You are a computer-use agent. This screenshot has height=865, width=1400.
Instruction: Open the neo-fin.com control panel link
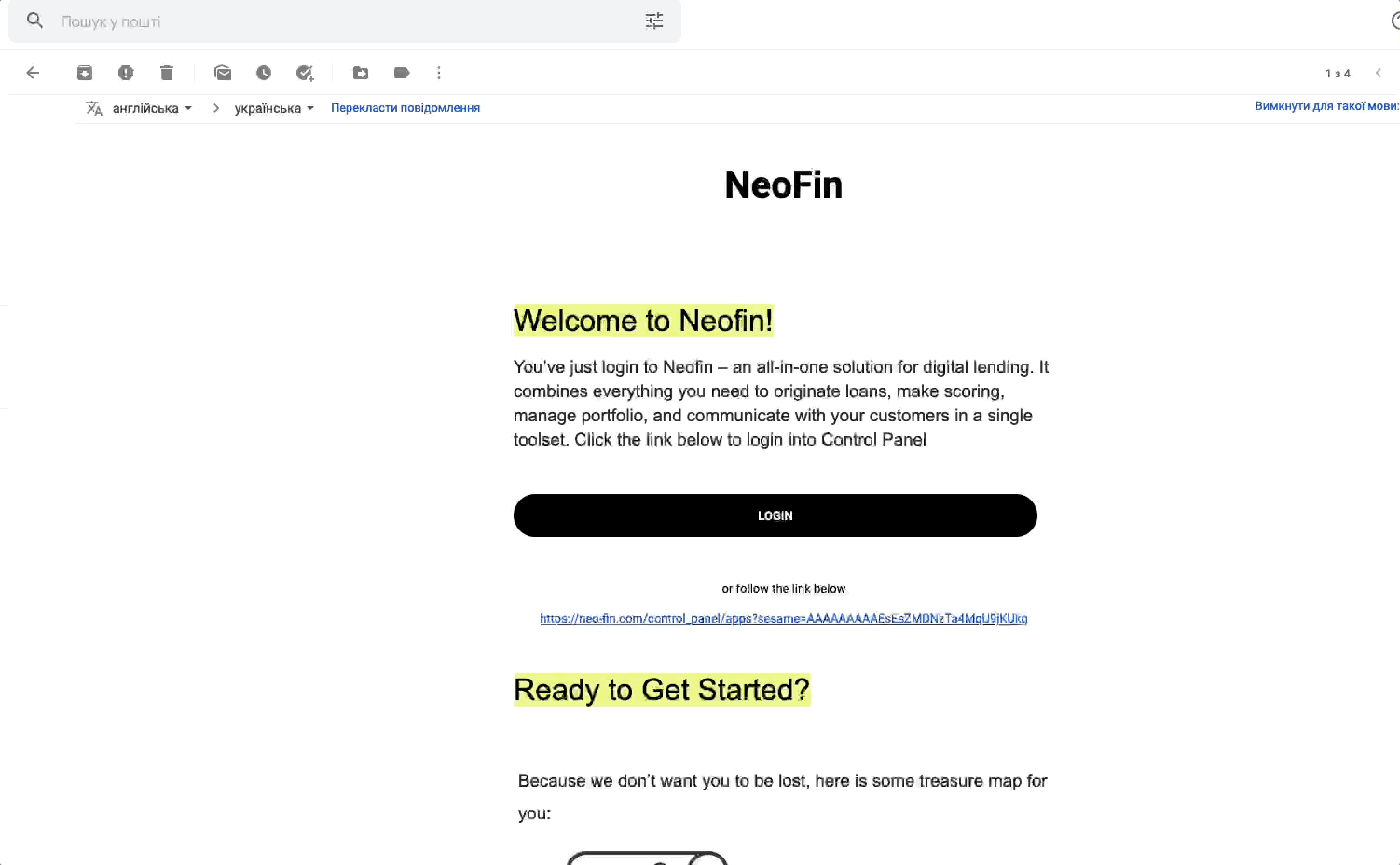(784, 618)
